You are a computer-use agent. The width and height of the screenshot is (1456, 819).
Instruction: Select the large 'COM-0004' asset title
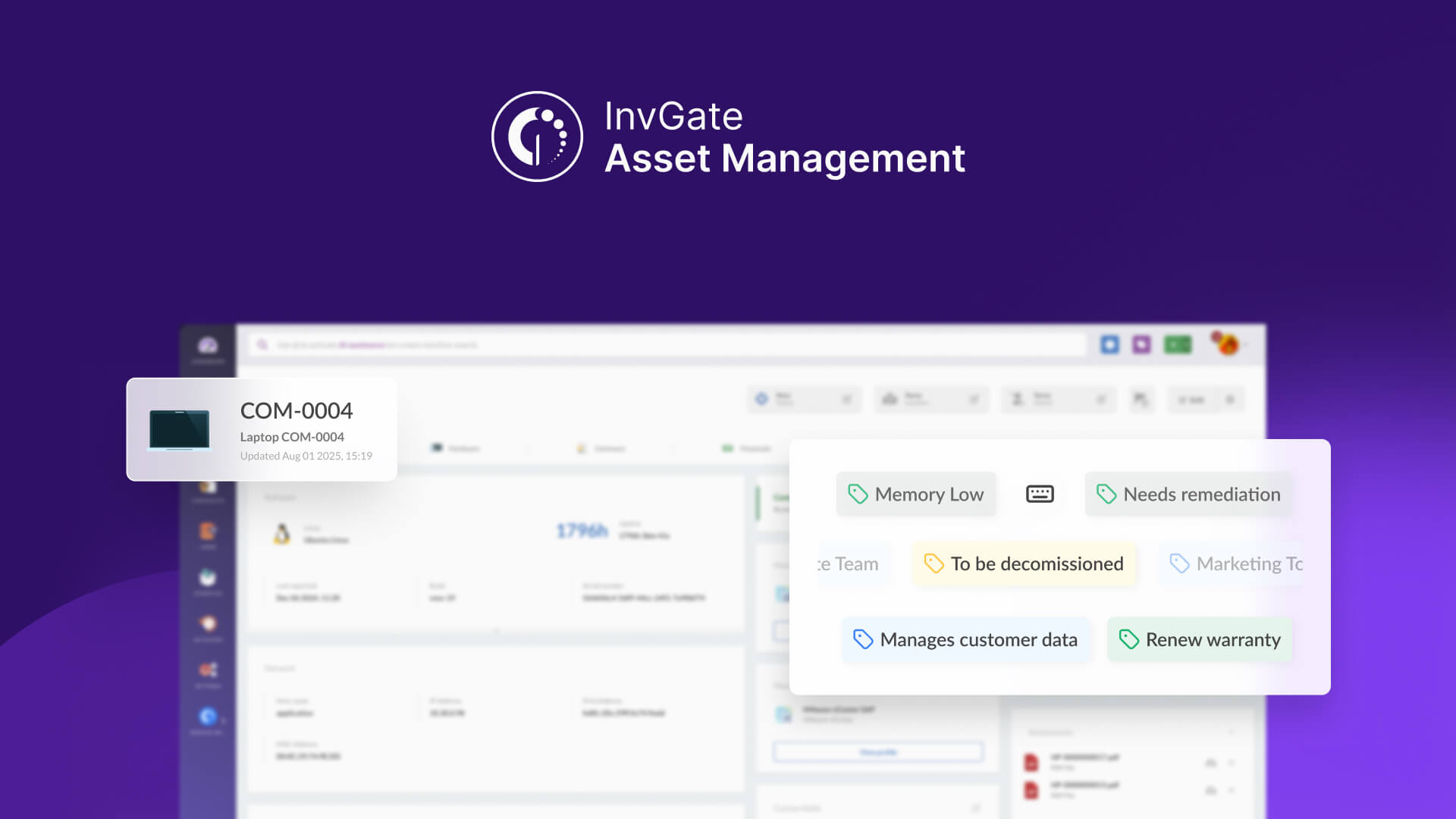[297, 410]
